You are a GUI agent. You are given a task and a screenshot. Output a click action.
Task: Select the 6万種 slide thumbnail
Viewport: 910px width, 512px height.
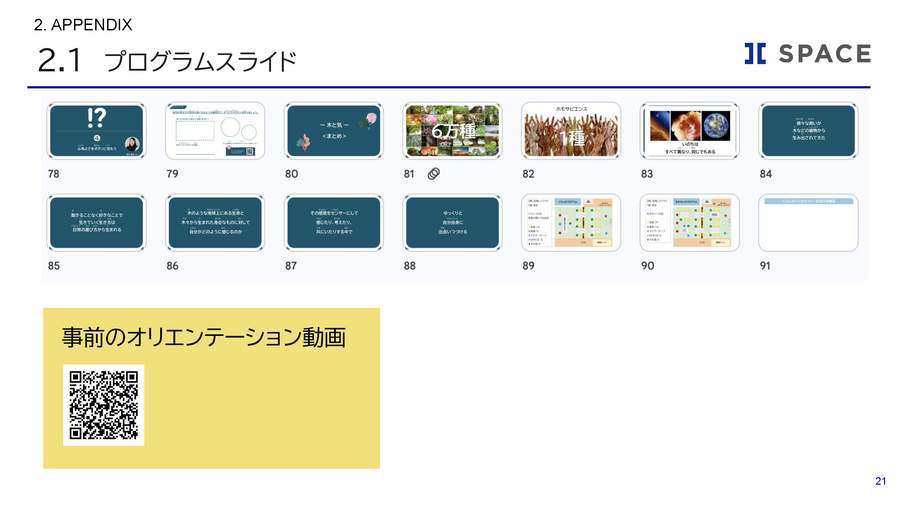click(x=452, y=131)
